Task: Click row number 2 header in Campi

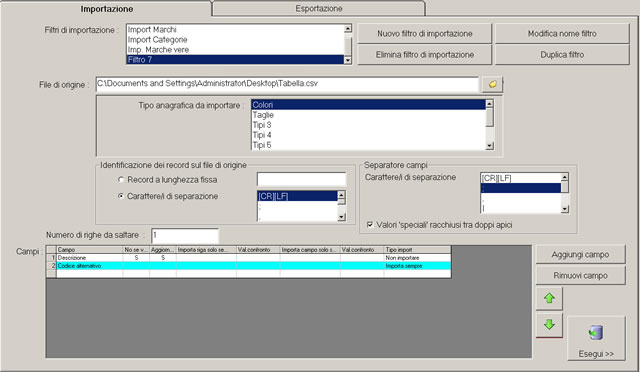Action: [x=51, y=266]
